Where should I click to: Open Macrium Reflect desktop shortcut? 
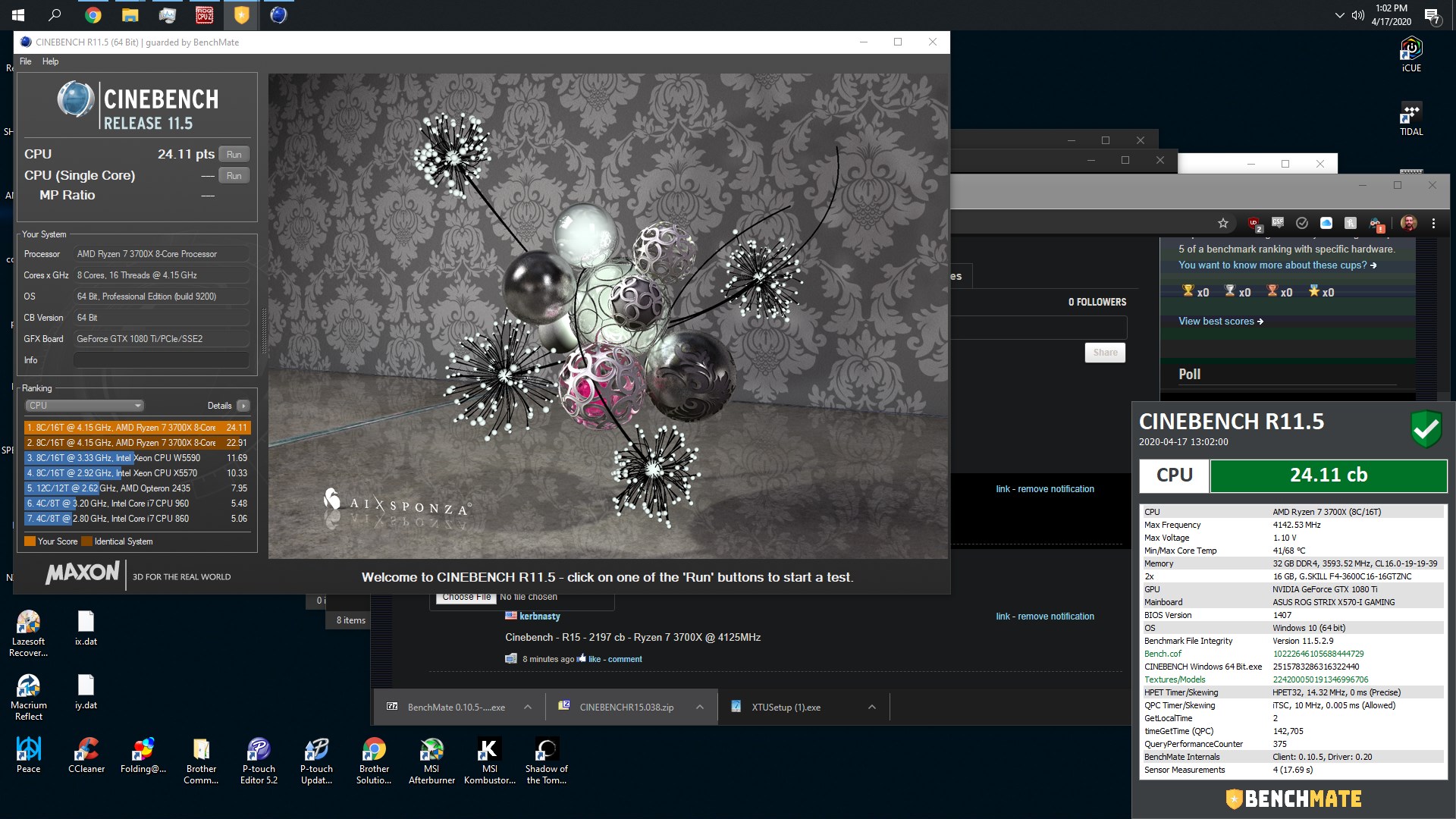click(29, 698)
